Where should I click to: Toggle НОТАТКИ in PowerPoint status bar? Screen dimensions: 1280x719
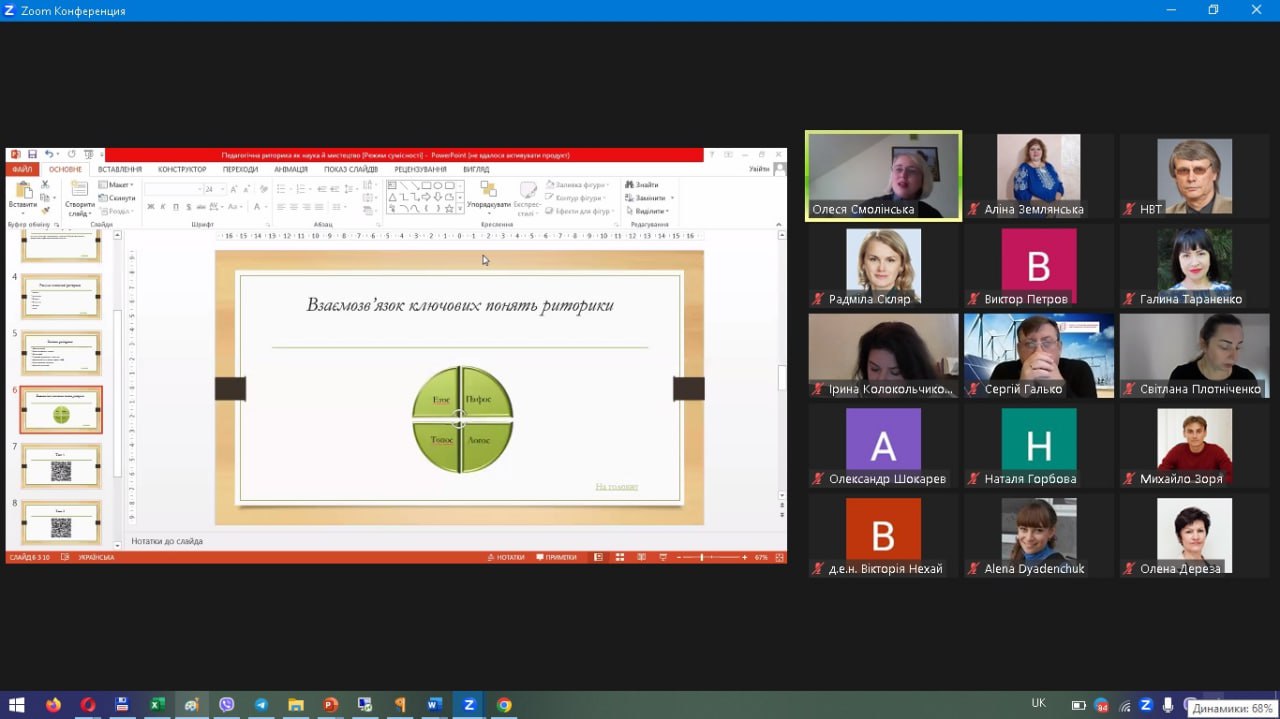[x=506, y=557]
